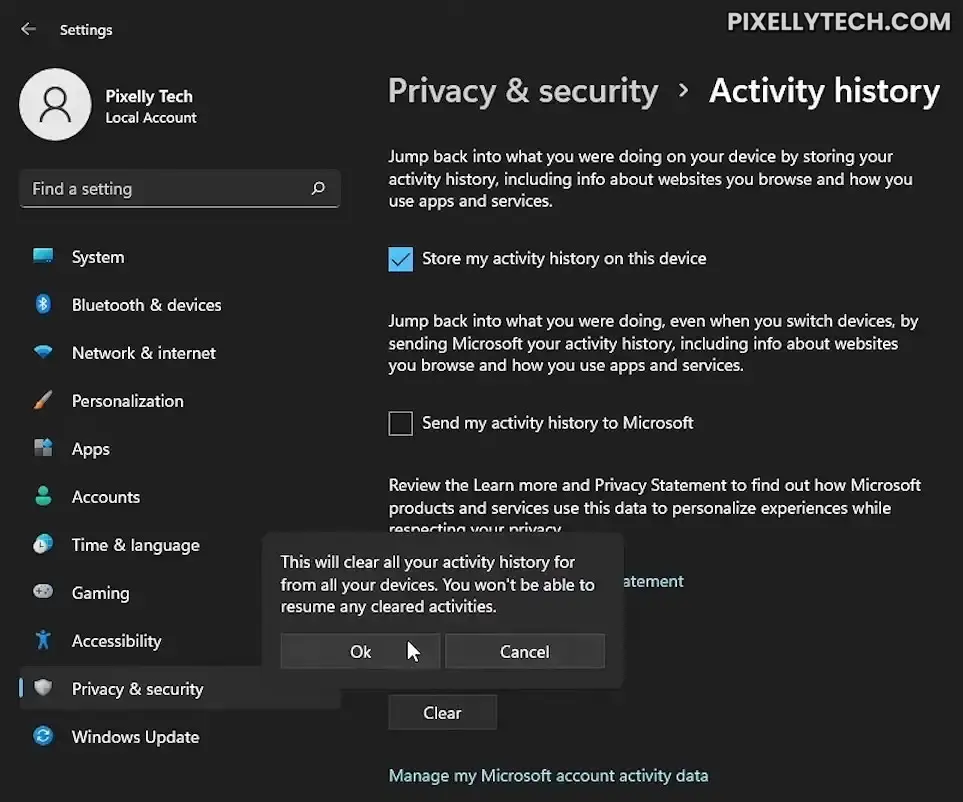Click the Pixelly Tech profile avatar
This screenshot has height=802, width=963.
coord(55,104)
